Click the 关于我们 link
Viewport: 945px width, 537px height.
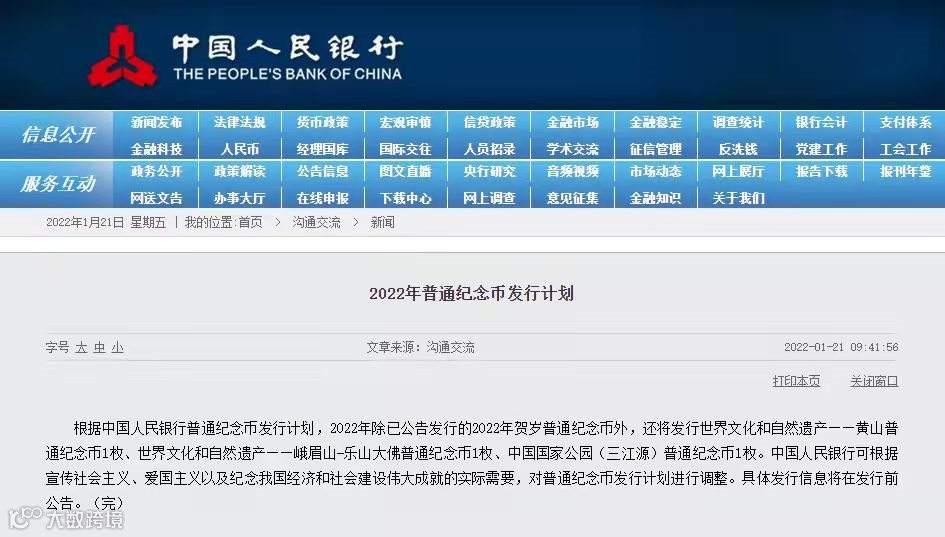coord(738,198)
